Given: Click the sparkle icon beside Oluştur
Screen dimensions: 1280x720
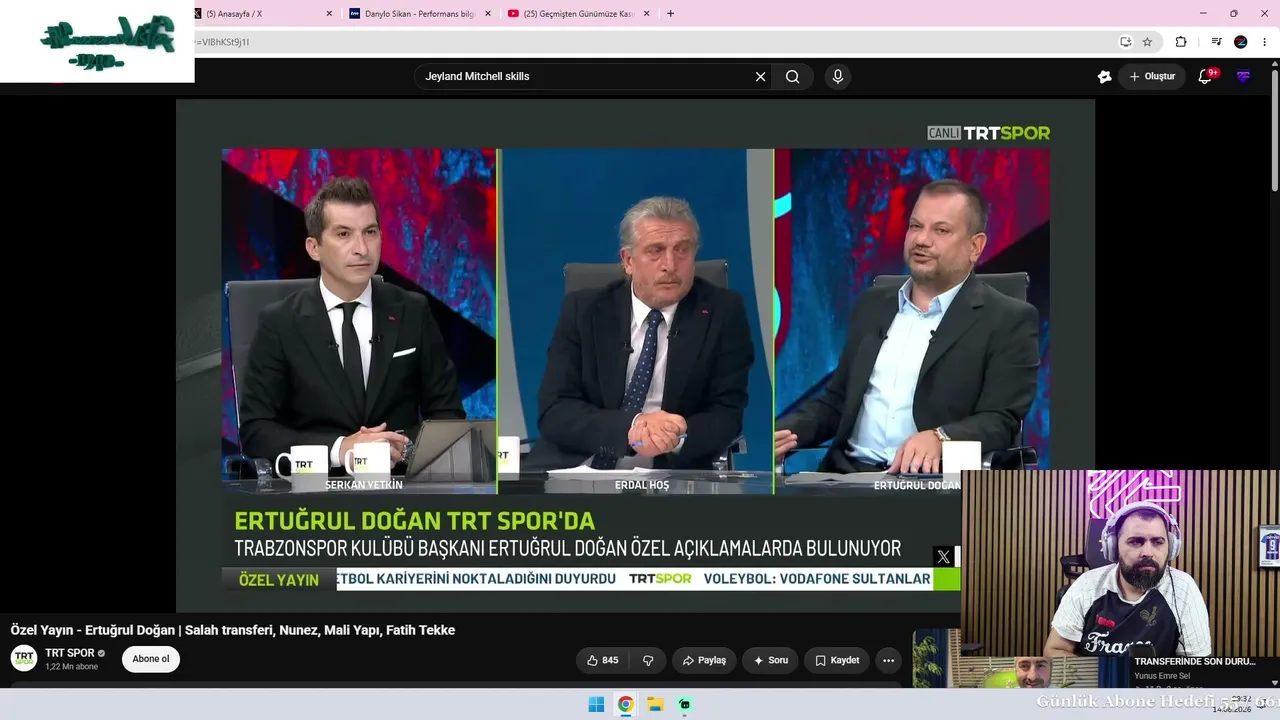Looking at the screenshot, I should 1104,77.
